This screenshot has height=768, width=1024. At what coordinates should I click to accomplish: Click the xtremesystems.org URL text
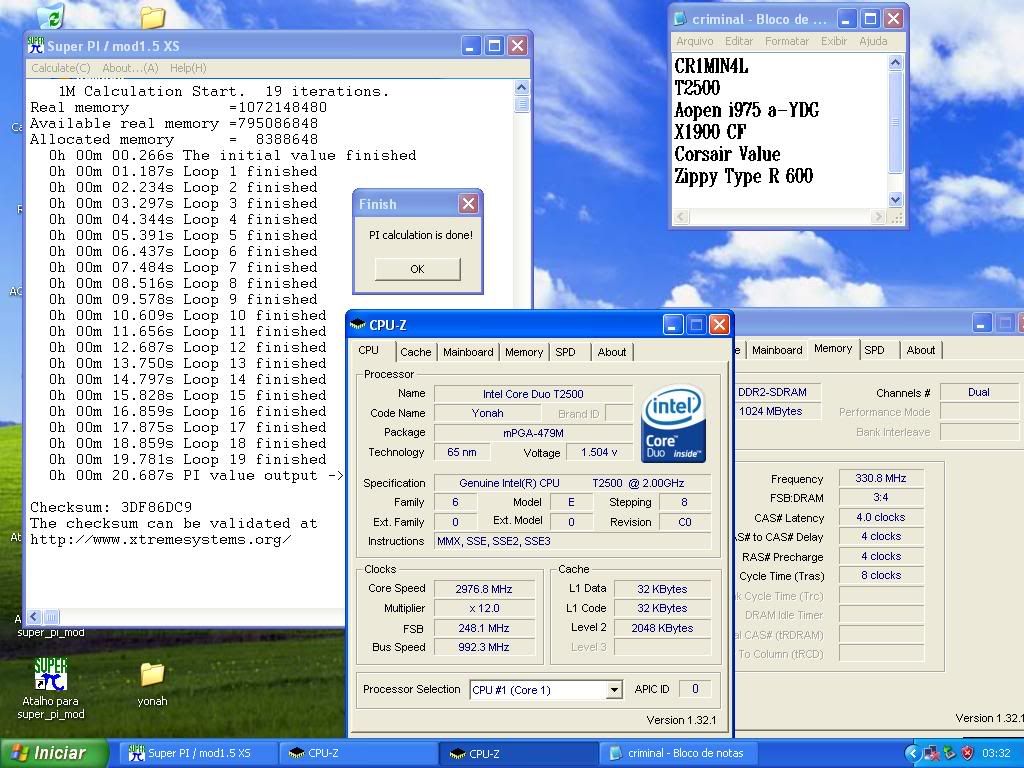click(161, 540)
